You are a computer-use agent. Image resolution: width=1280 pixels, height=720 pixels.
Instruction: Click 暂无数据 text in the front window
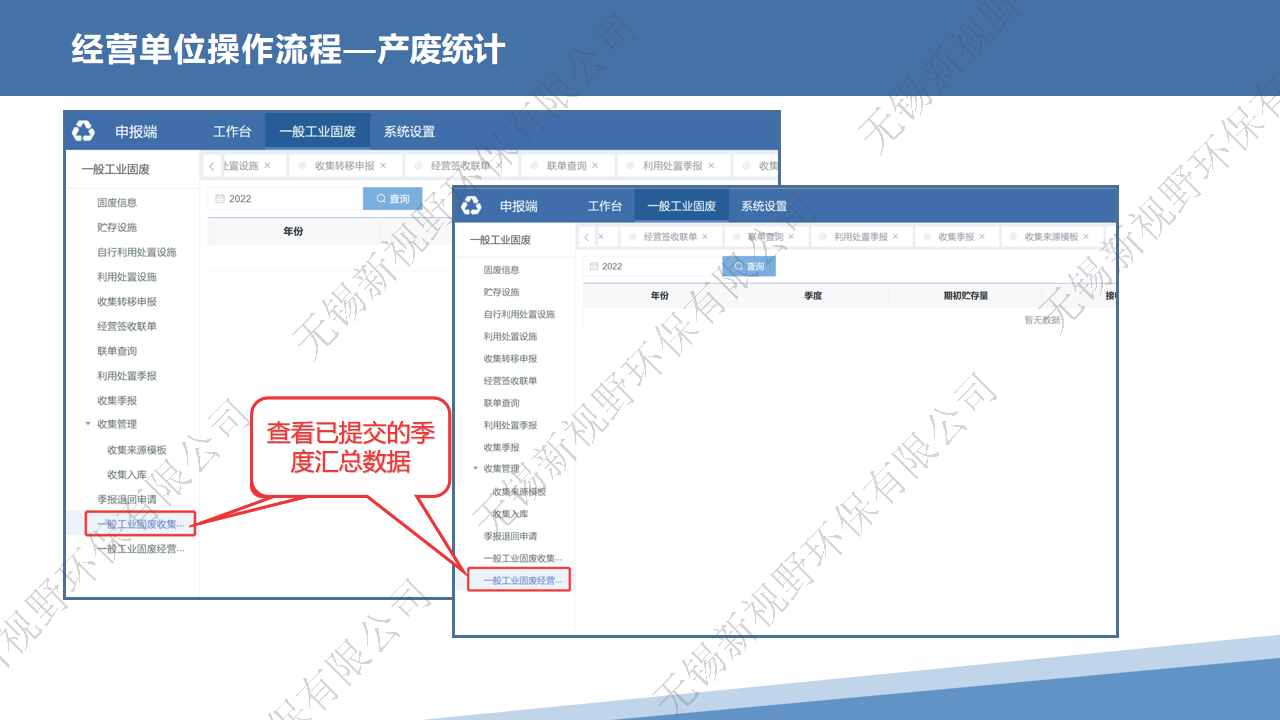pyautogui.click(x=1042, y=321)
